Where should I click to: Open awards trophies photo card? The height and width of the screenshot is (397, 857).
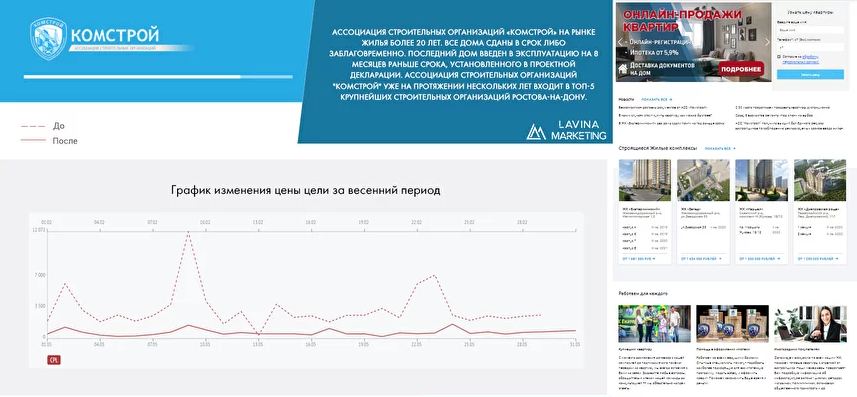732,324
